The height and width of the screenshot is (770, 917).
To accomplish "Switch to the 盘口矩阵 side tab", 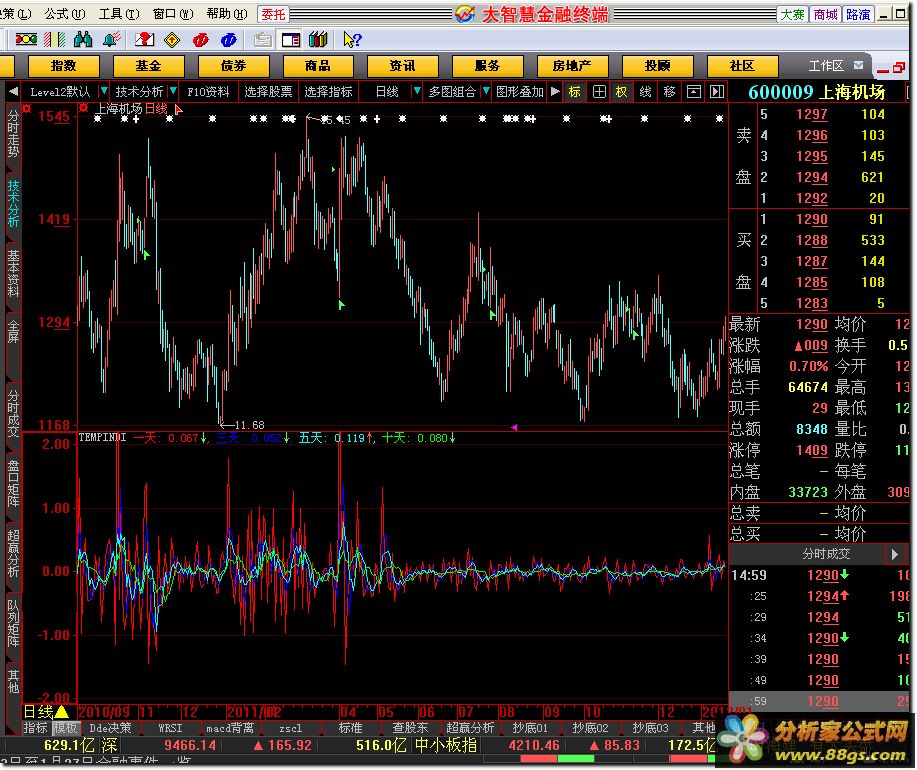I will [13, 482].
